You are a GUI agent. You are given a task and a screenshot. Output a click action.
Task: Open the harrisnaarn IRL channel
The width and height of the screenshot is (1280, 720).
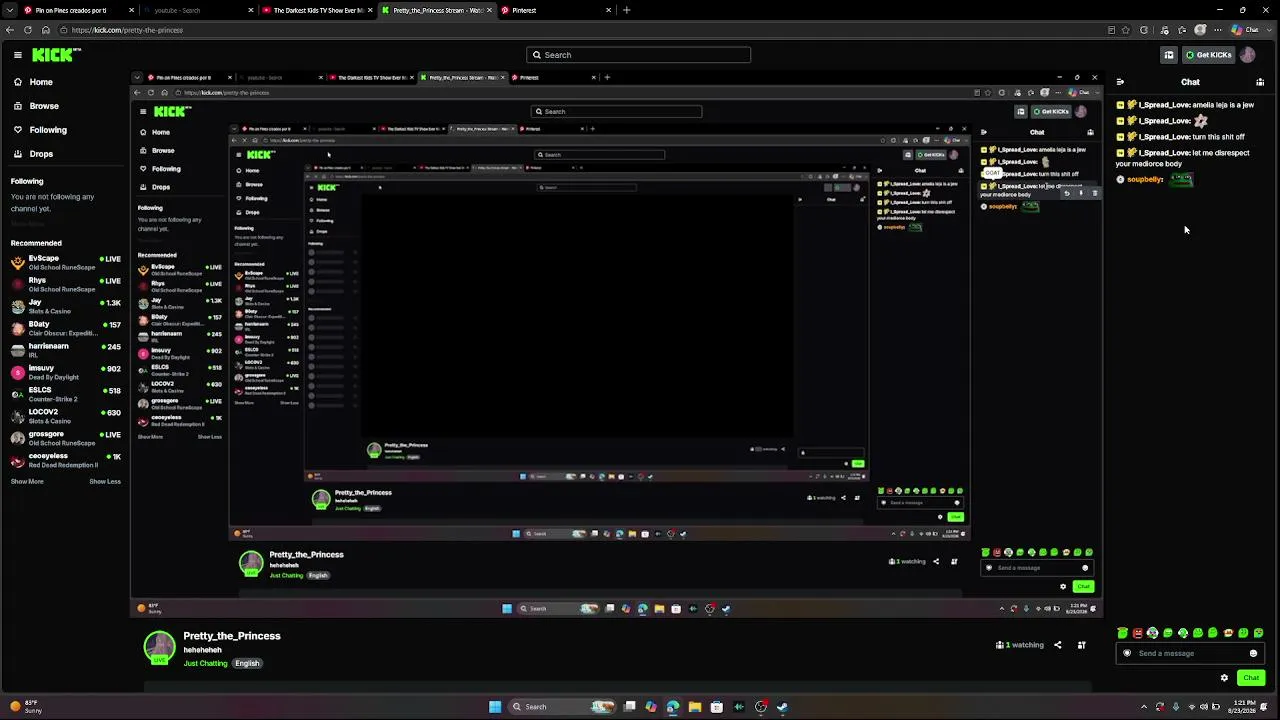(x=66, y=351)
